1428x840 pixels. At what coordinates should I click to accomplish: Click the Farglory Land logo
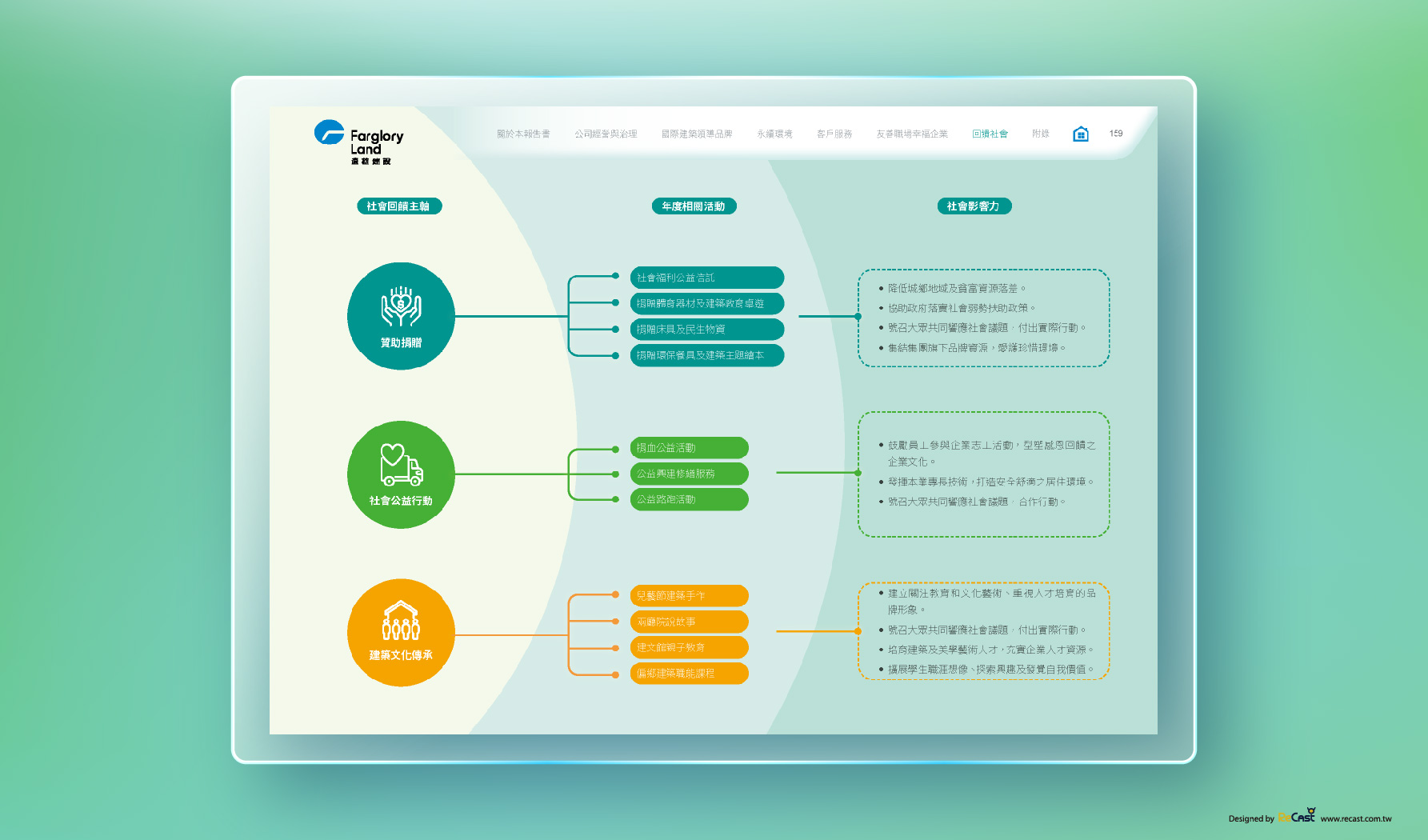(359, 142)
